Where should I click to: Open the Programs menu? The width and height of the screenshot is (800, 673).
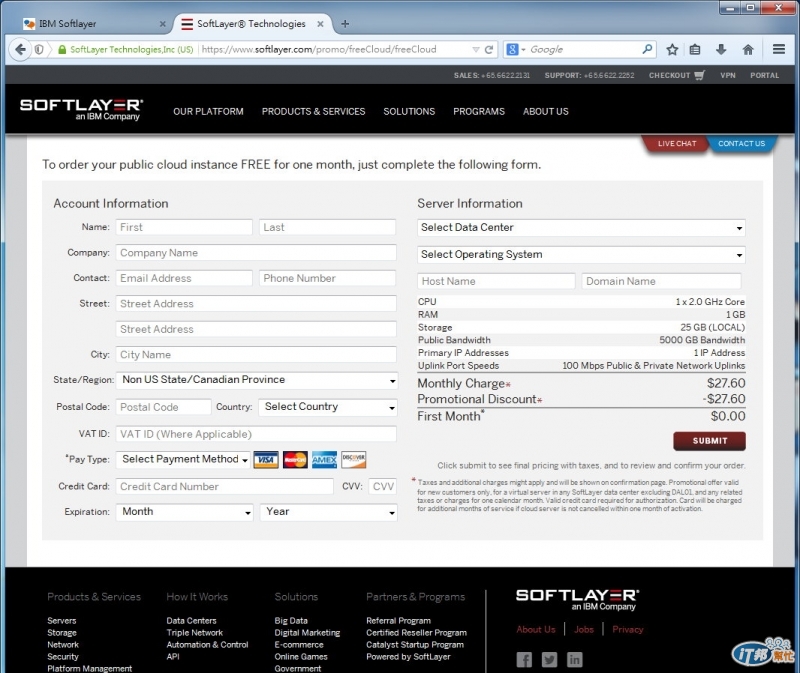(479, 111)
